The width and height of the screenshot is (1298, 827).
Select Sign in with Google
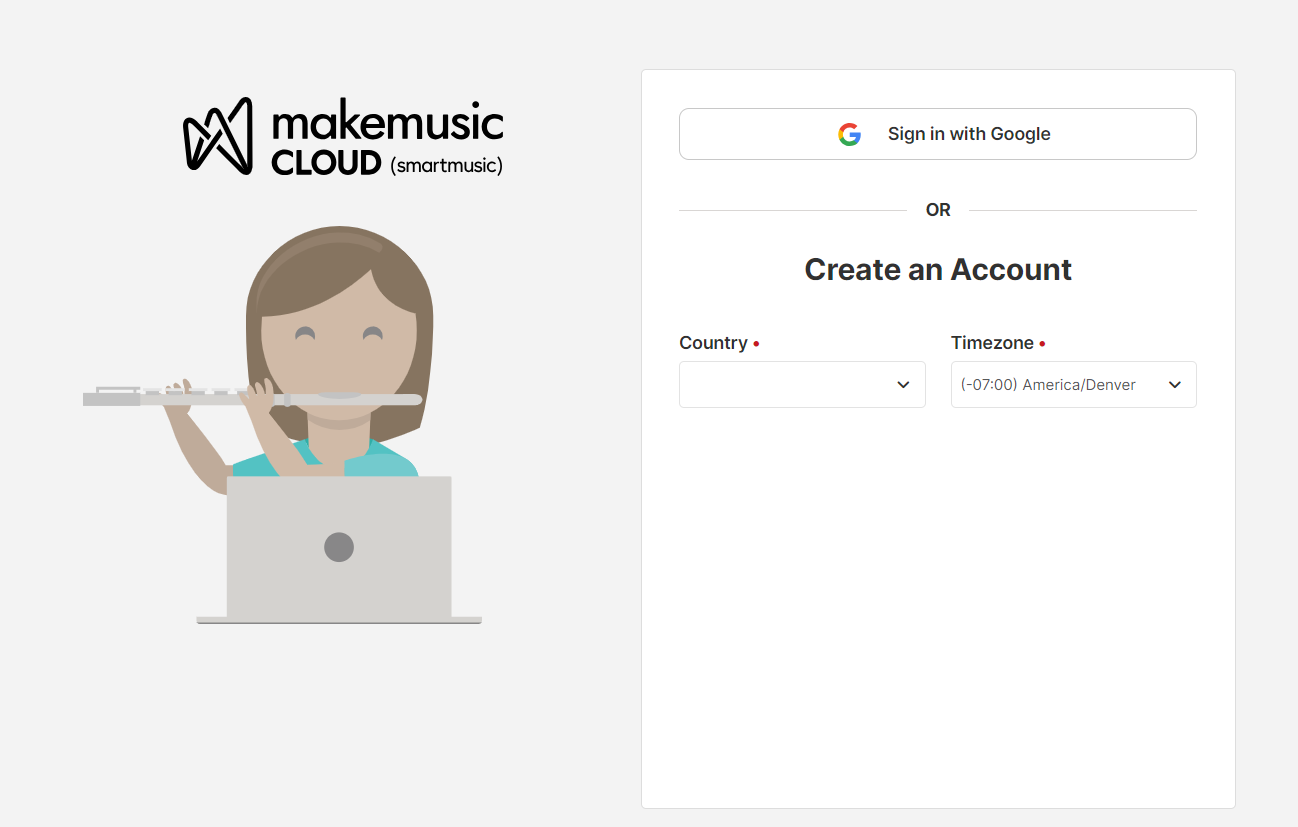(937, 133)
